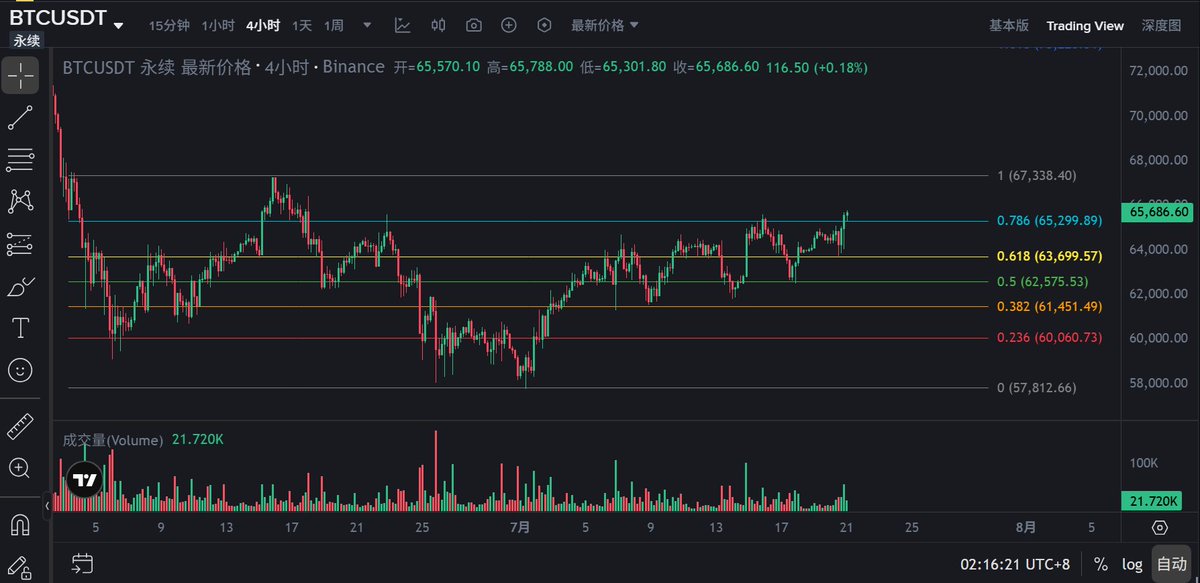Switch to 15分钟 interval

click(x=170, y=25)
